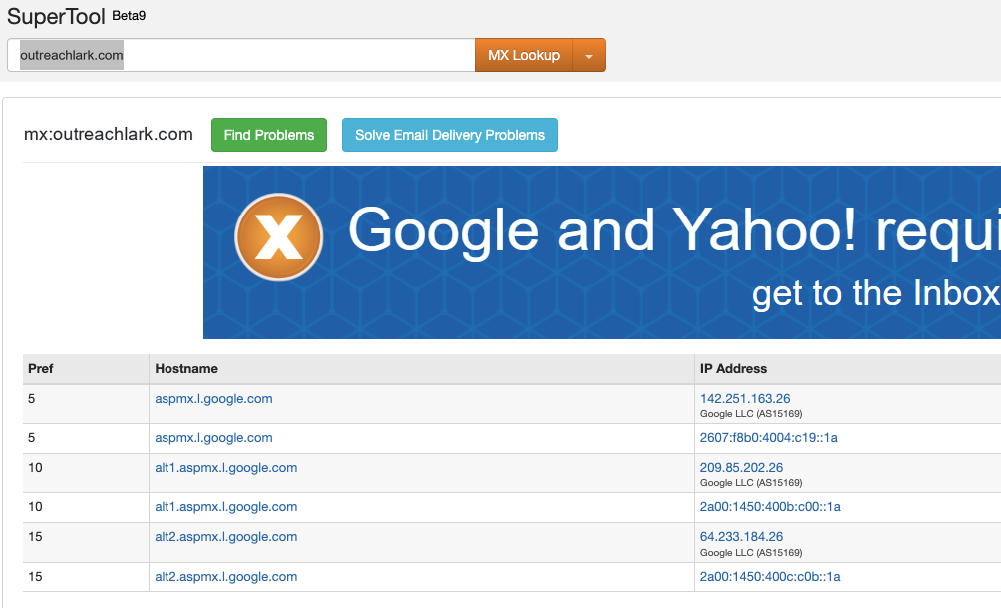Click the green Find Problems button
Screen dimensions: 1001x608
[269, 135]
